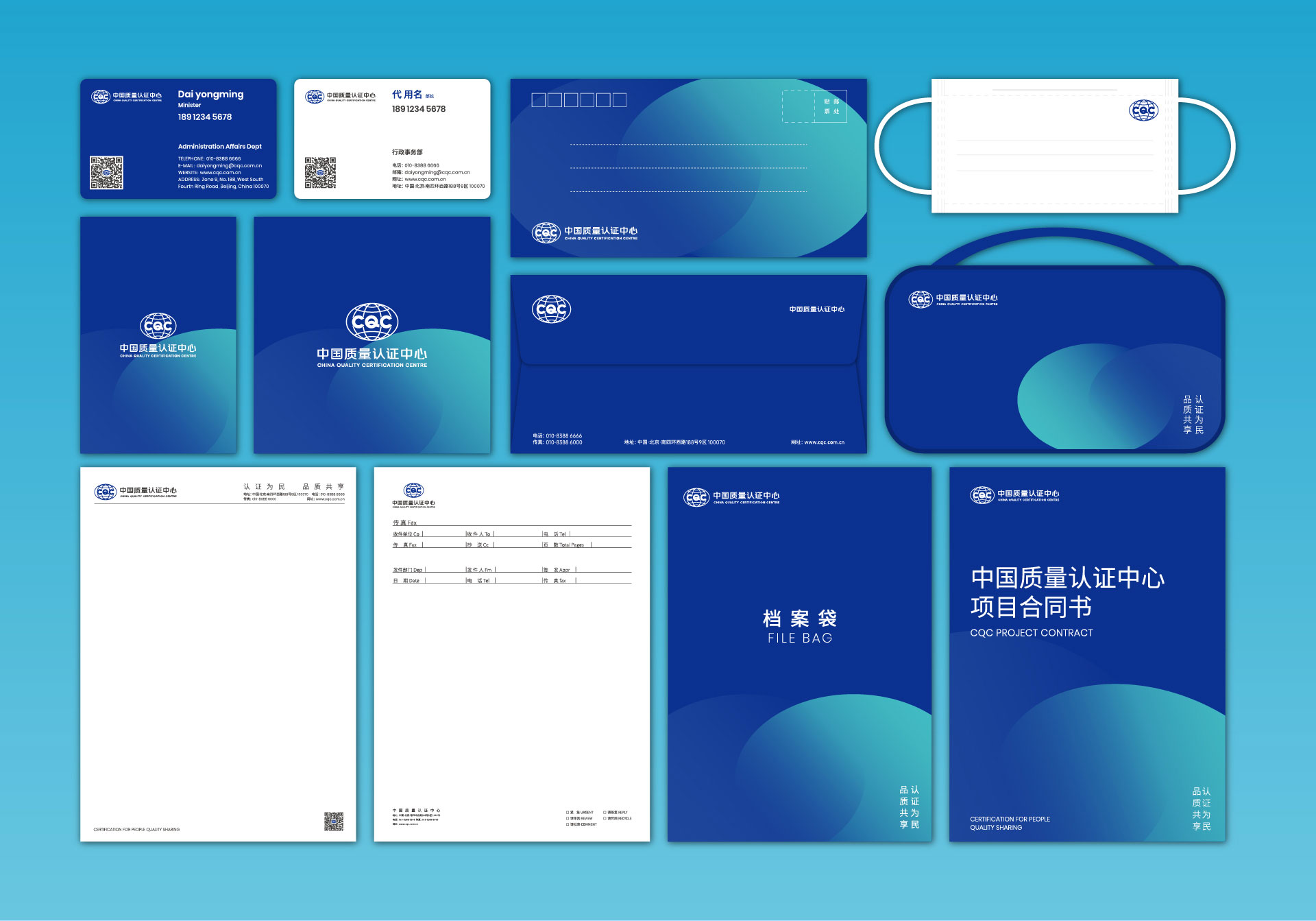This screenshot has height=921, width=1316.
Task: Click CQC logo on narrow blue brochure cover
Action: [x=158, y=326]
